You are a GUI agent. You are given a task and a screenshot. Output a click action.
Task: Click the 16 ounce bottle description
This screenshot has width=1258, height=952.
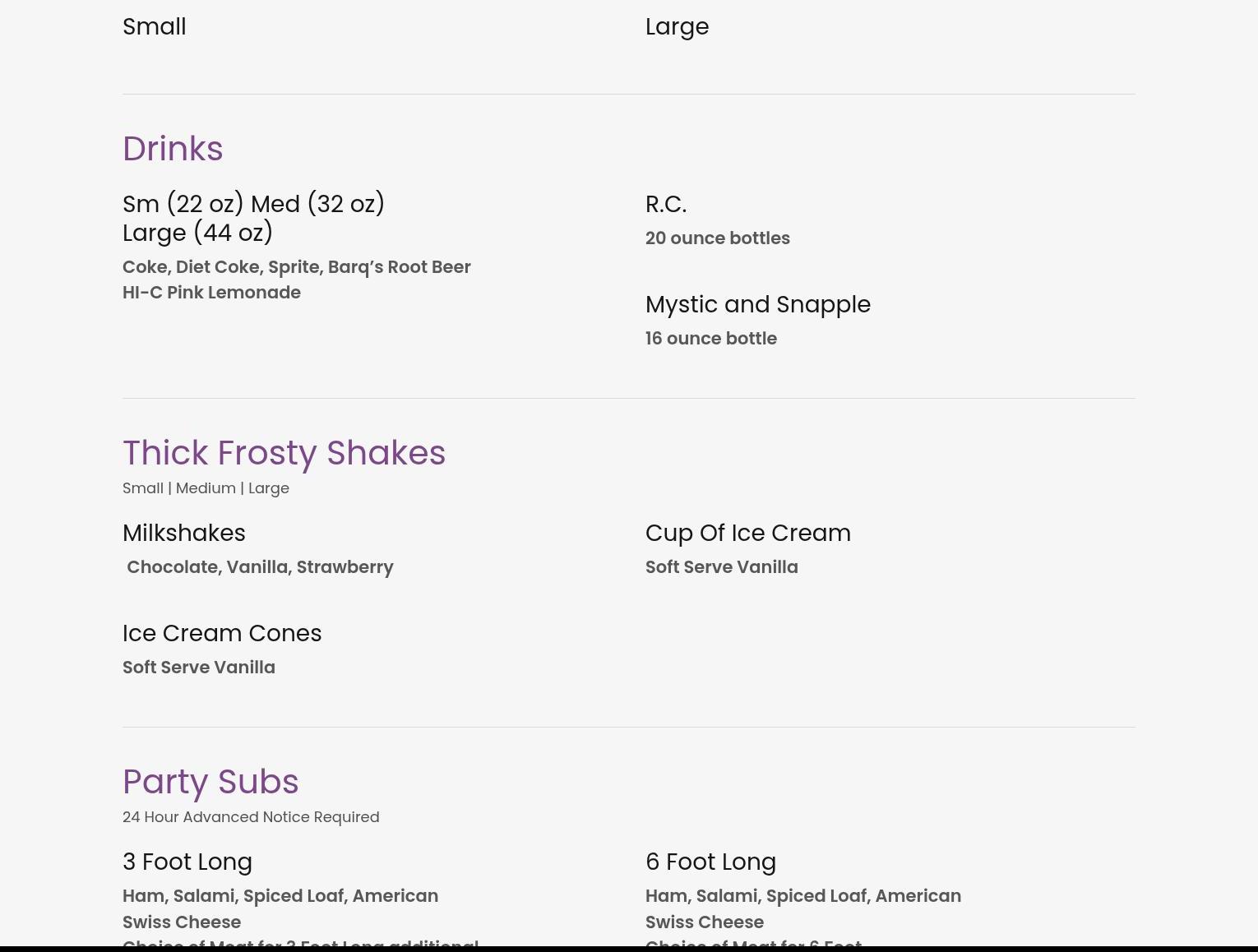(x=710, y=339)
